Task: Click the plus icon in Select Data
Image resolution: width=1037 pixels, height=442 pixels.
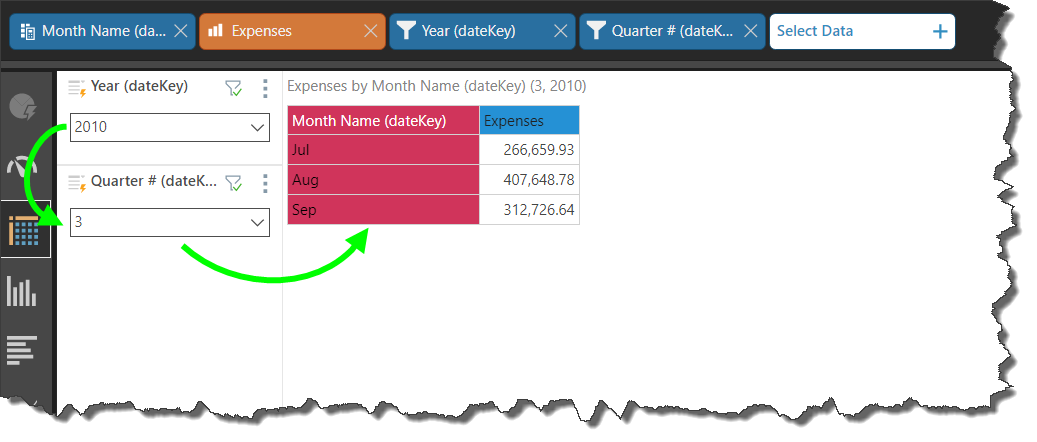Action: tap(939, 31)
